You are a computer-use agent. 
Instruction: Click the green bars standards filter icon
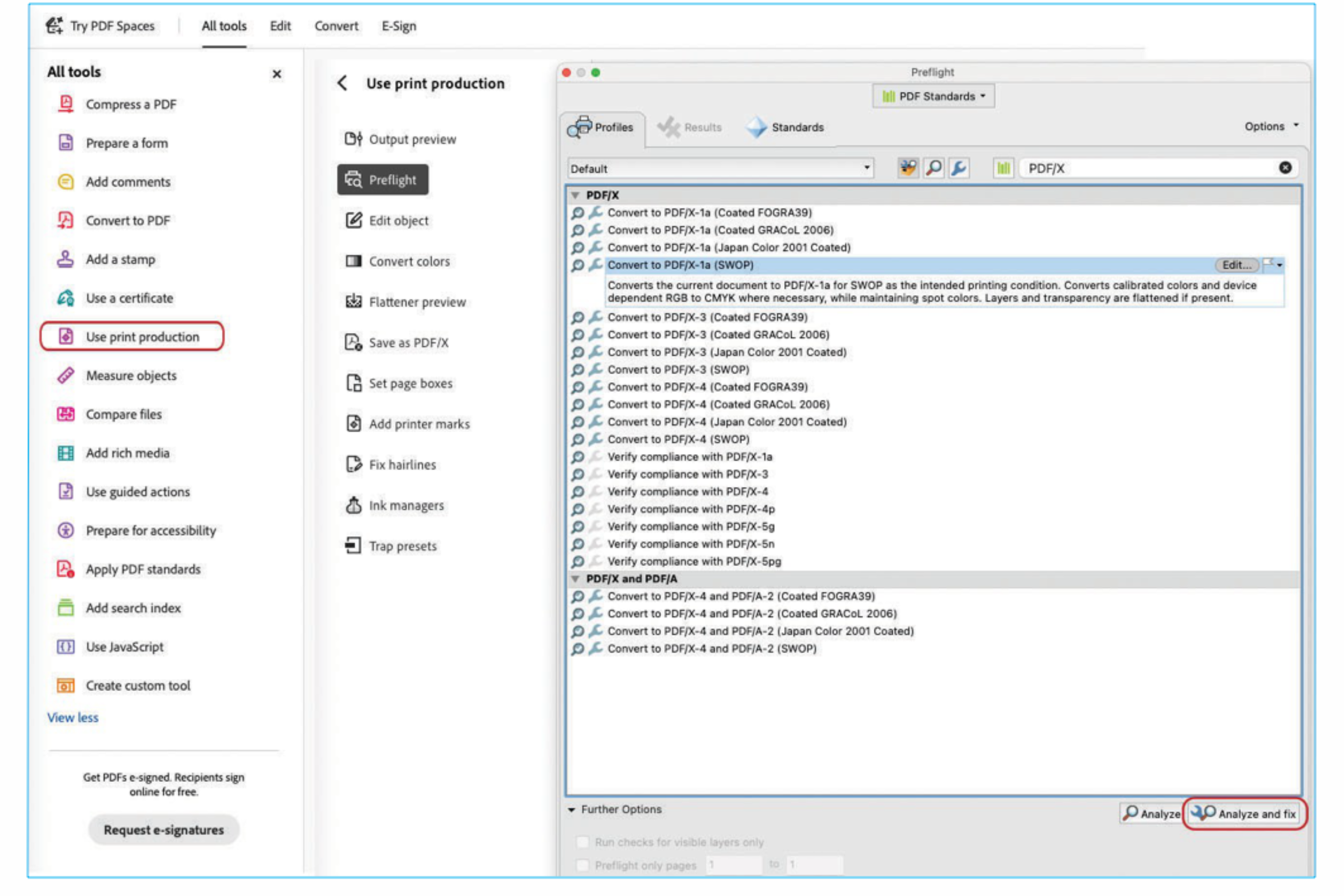pos(1003,168)
